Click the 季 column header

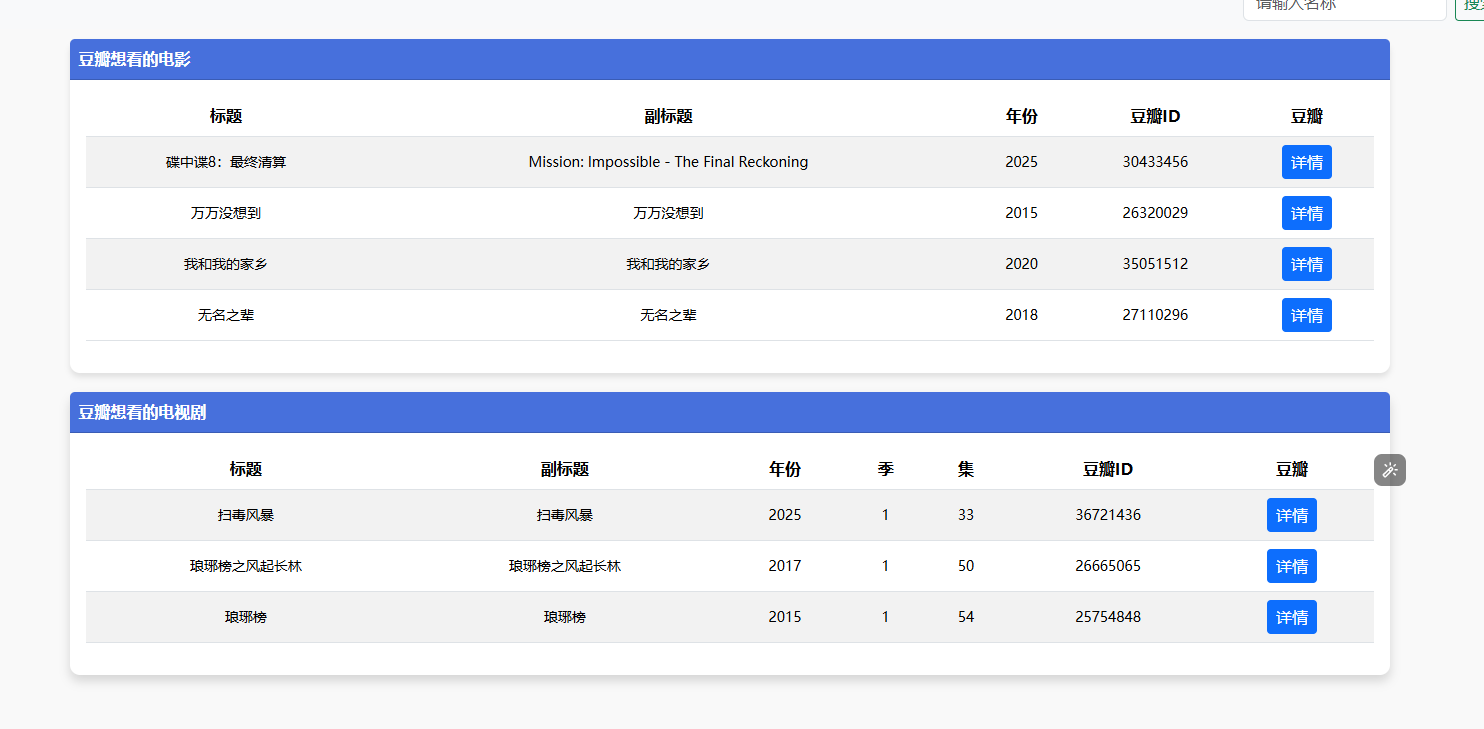point(885,469)
